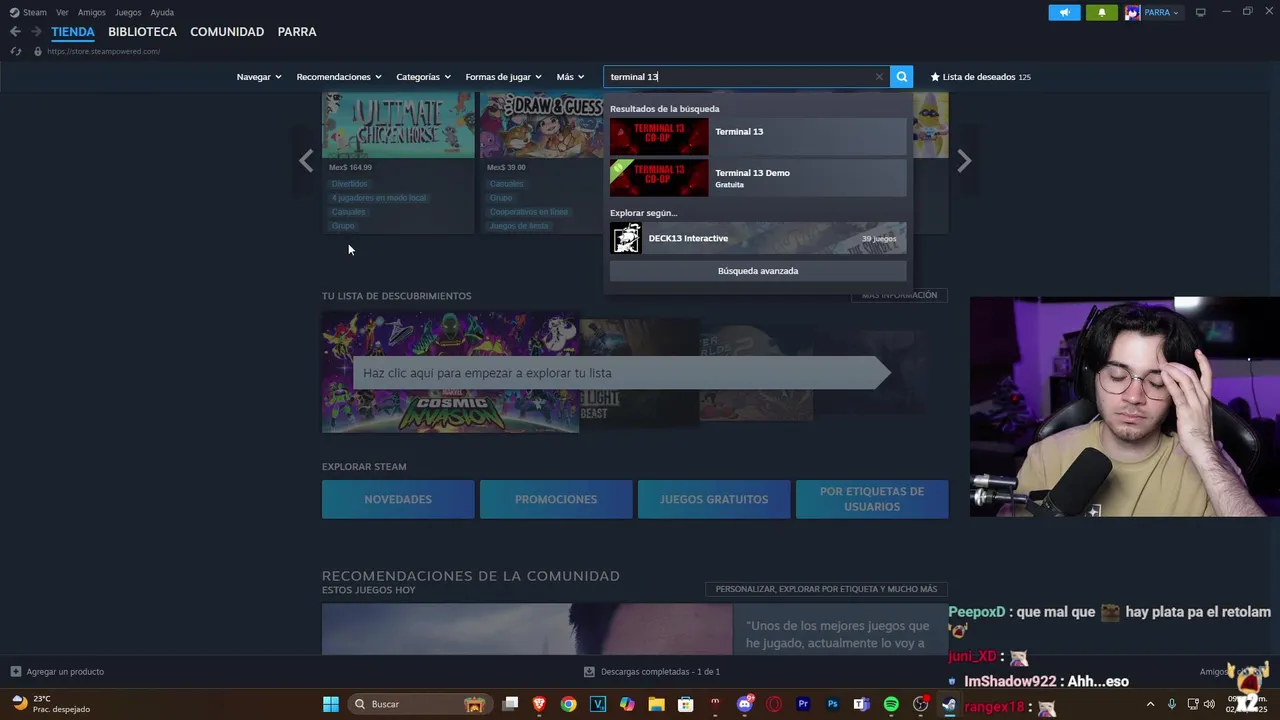
Task: Select the Terminal 13 Demo result
Action: (758, 178)
